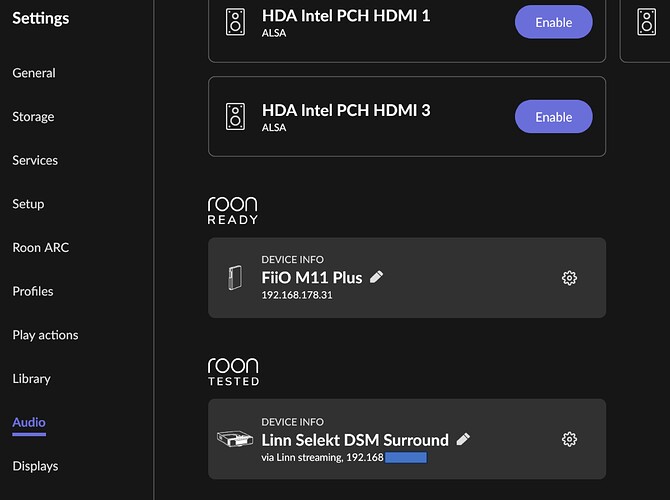This screenshot has width=670, height=500.
Task: Open settings gear for Linn Selekt DSM Surround
Action: click(x=569, y=439)
